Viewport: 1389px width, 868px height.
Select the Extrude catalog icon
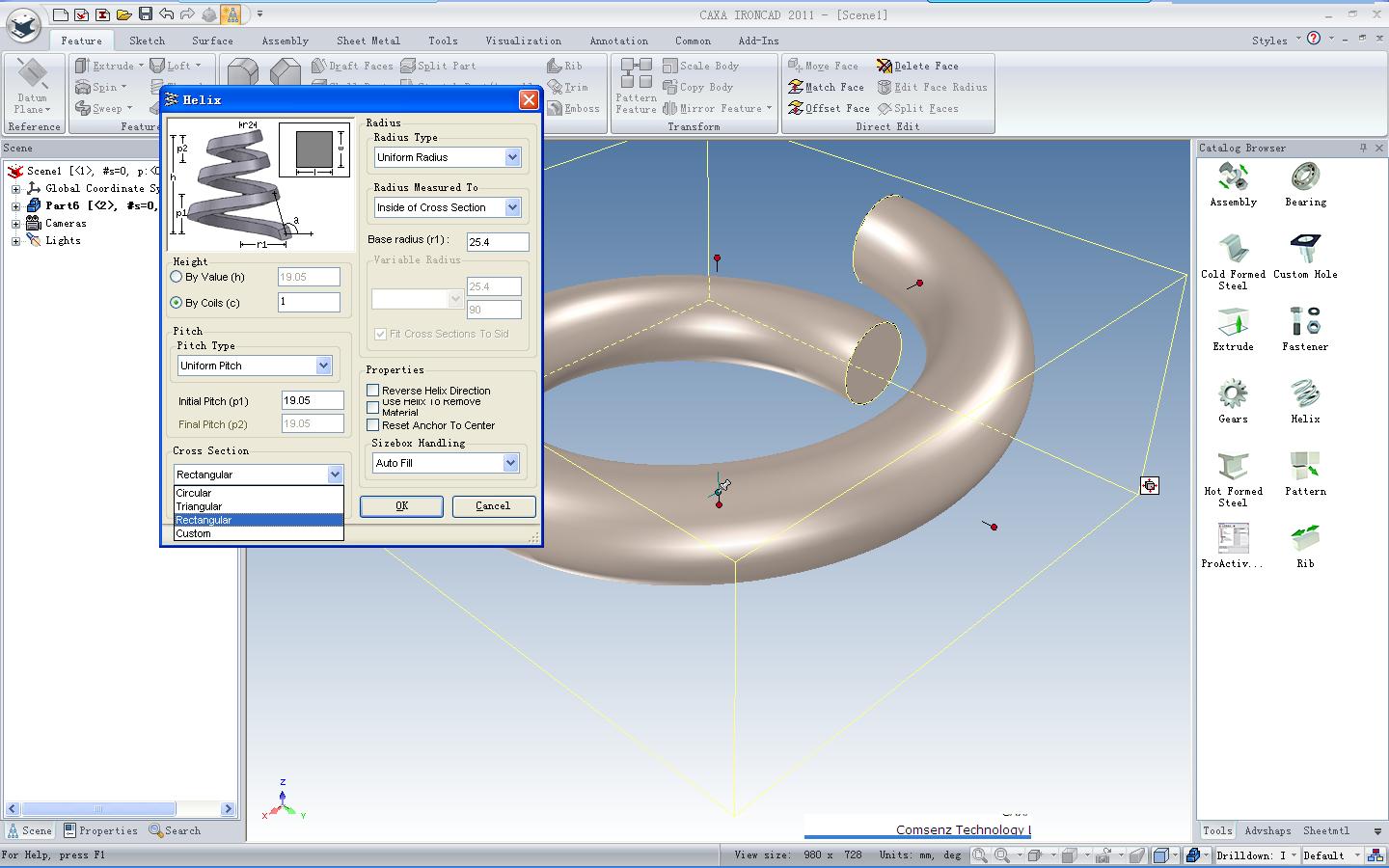point(1233,322)
